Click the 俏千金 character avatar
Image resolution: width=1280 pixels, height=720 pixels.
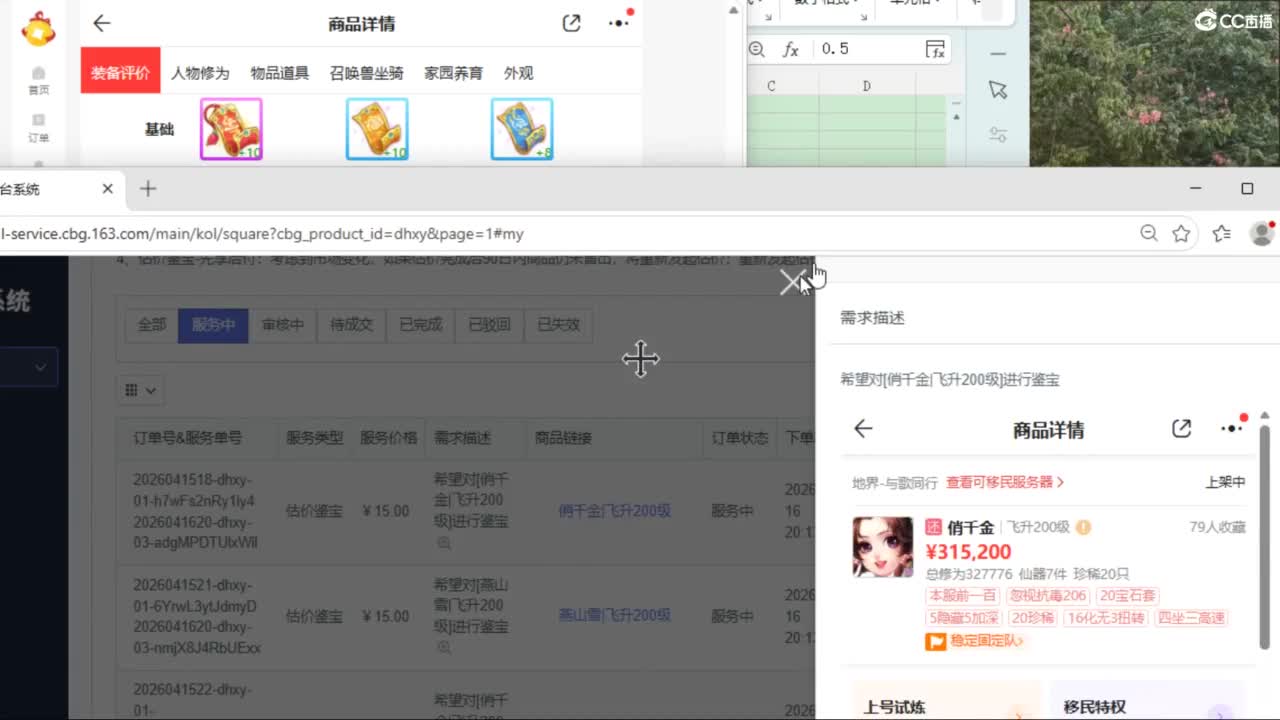pyautogui.click(x=883, y=547)
